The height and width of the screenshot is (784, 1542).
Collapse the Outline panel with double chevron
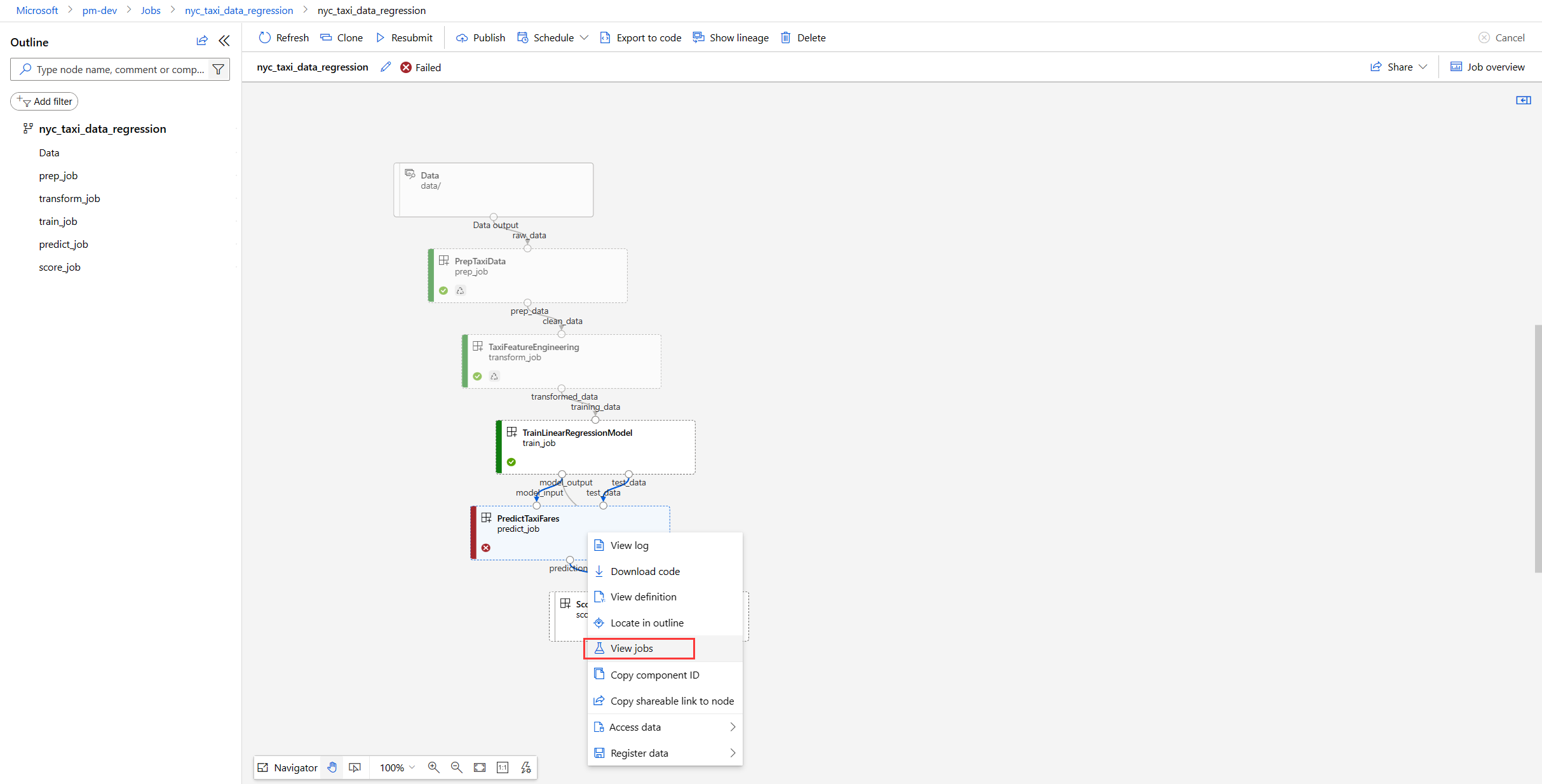[x=224, y=41]
